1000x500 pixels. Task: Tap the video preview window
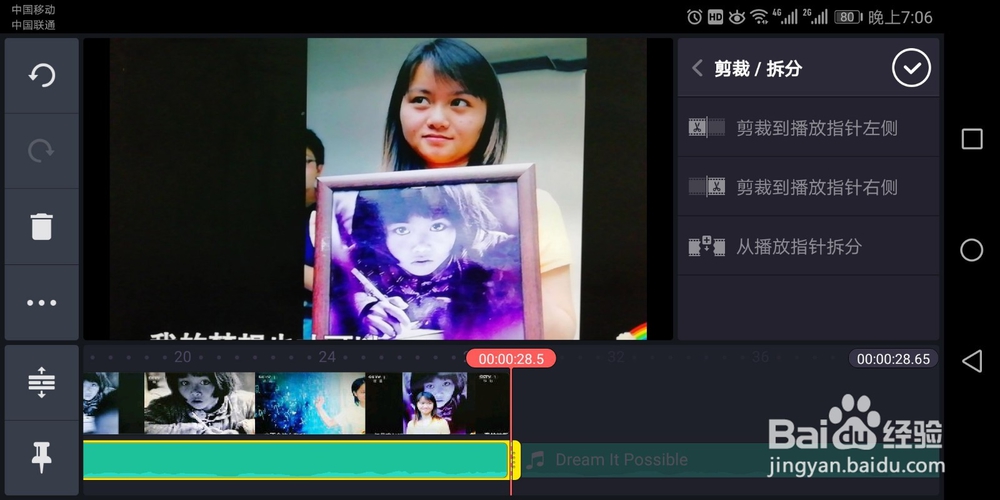click(378, 189)
